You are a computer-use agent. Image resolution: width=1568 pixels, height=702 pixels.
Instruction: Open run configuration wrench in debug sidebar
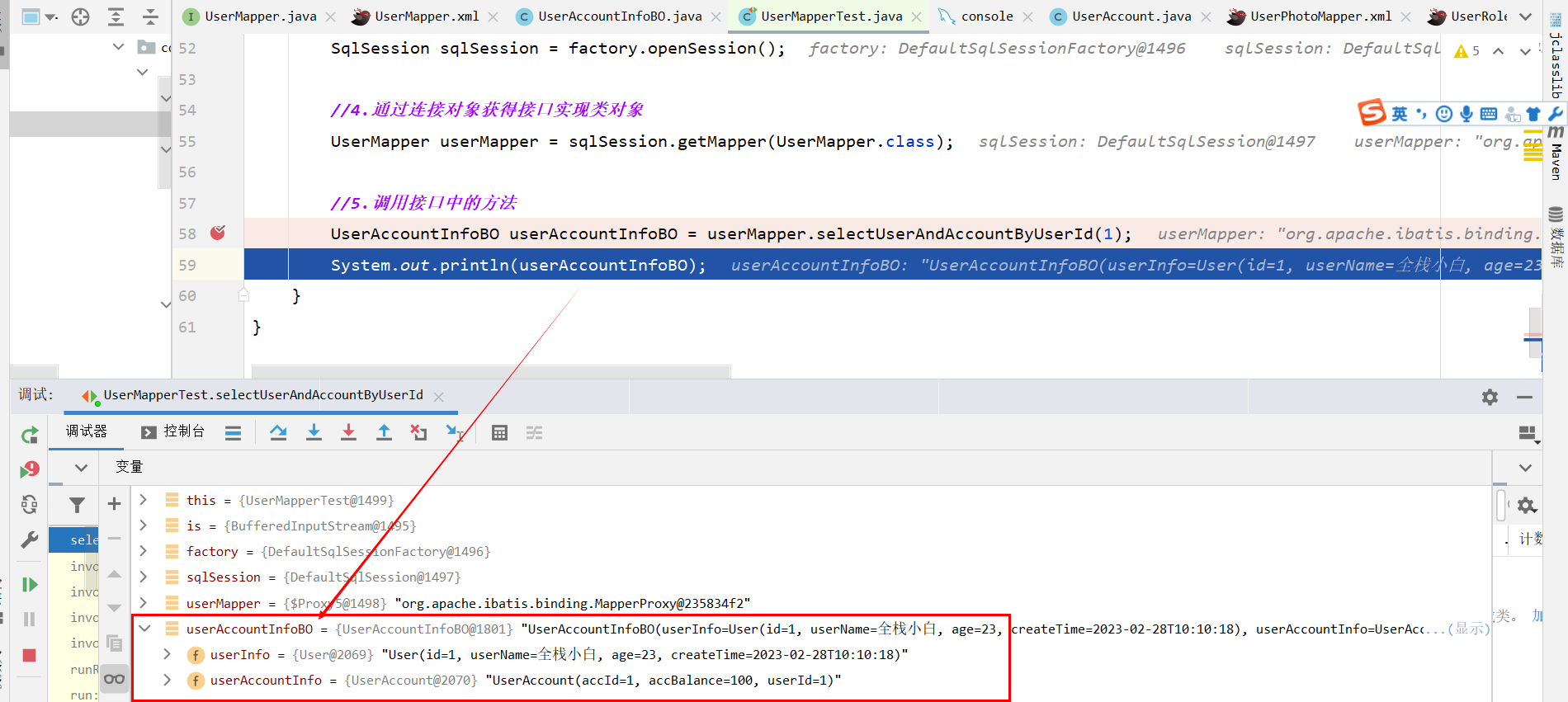pos(30,539)
